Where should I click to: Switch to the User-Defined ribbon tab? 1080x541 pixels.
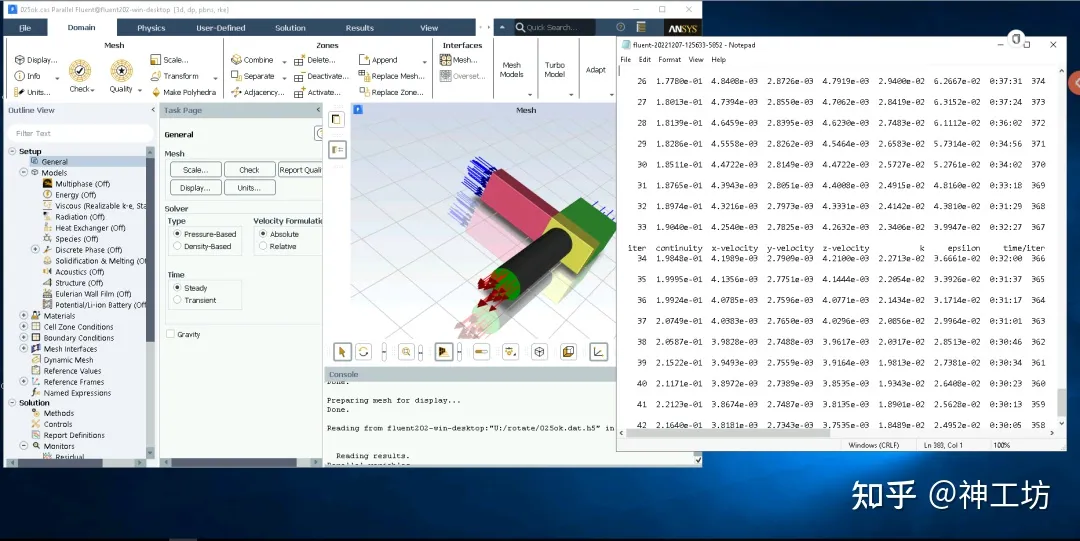click(220, 28)
